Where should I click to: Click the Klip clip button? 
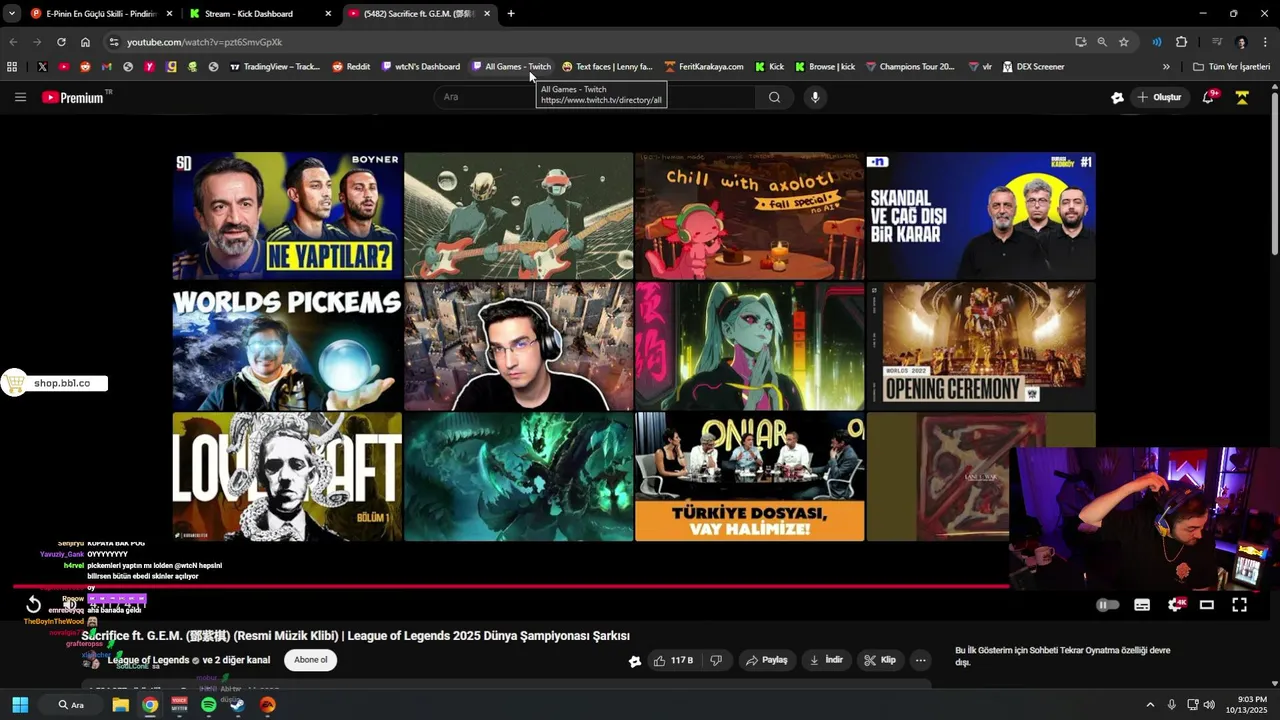click(x=879, y=660)
